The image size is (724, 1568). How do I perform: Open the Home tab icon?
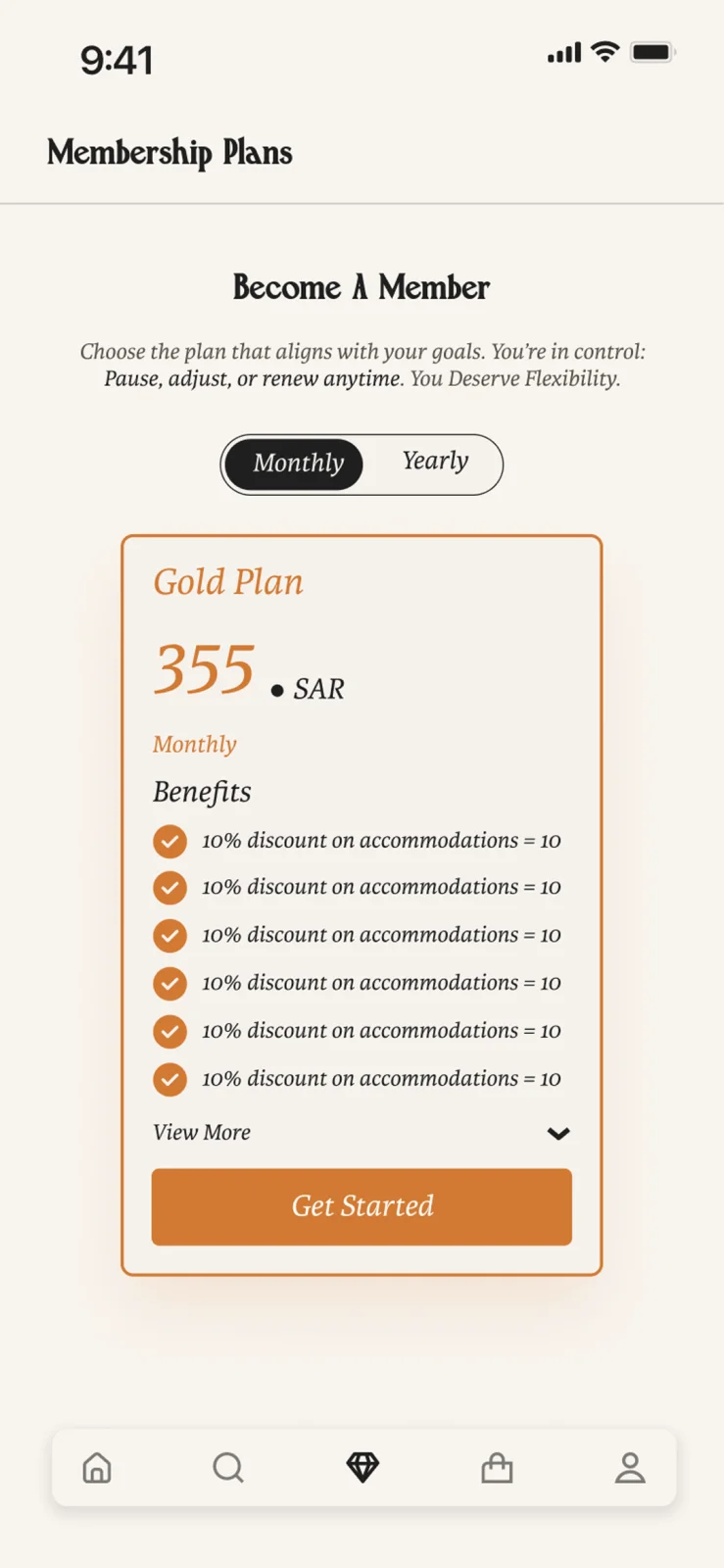click(x=97, y=1468)
